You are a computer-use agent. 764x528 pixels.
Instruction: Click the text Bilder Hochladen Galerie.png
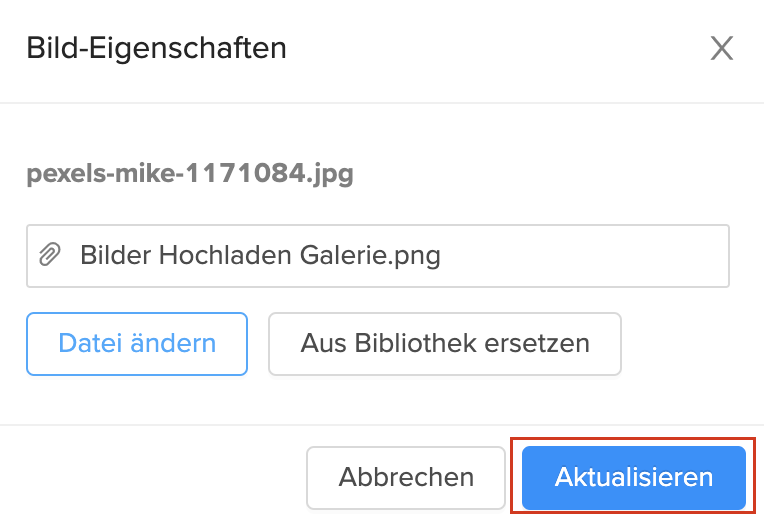(260, 255)
